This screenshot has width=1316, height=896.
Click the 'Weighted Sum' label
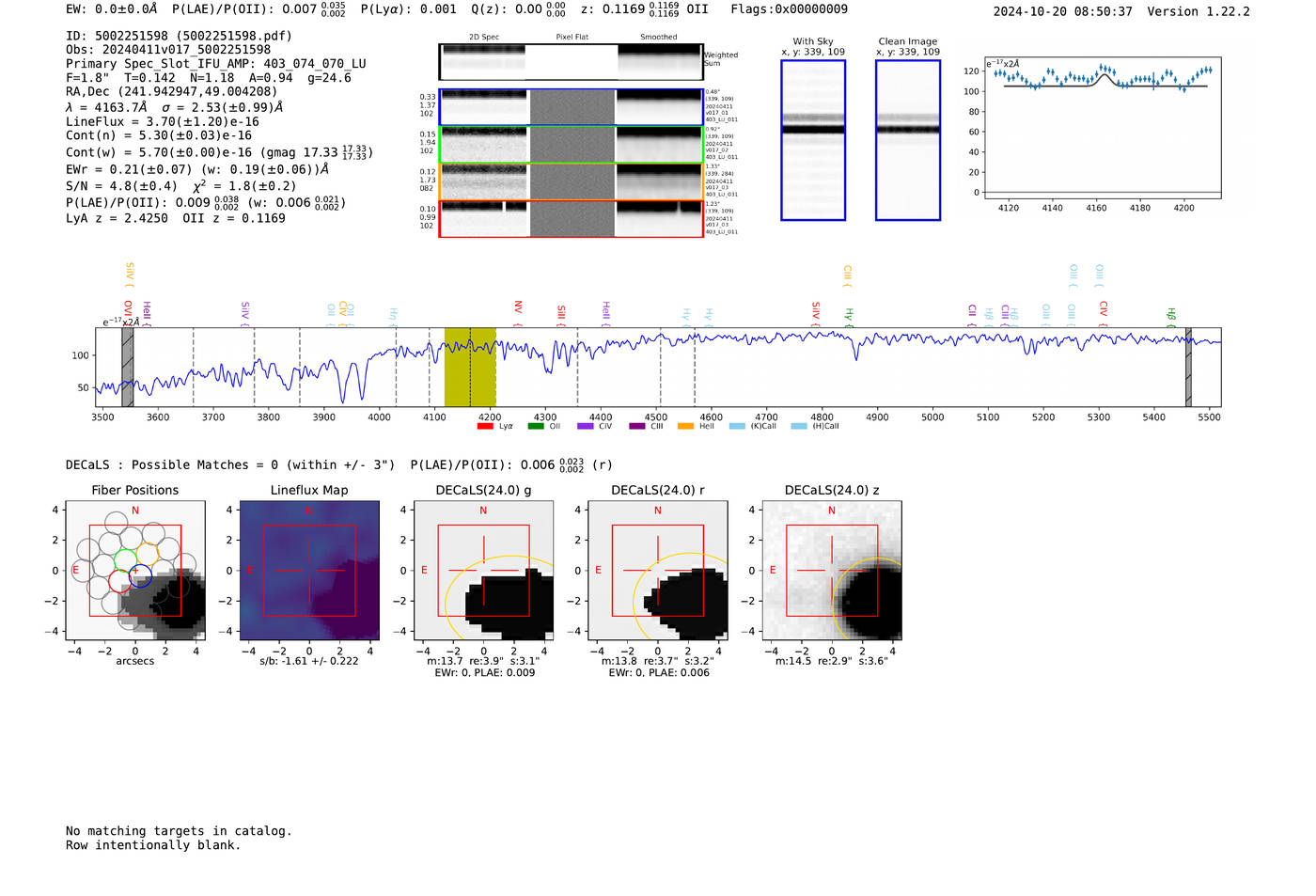pyautogui.click(x=721, y=59)
